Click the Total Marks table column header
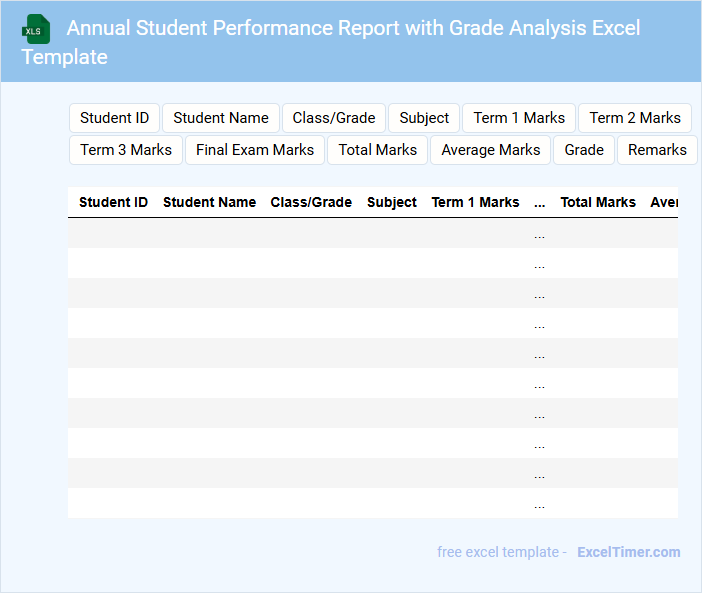This screenshot has height=593, width=702. 598,202
